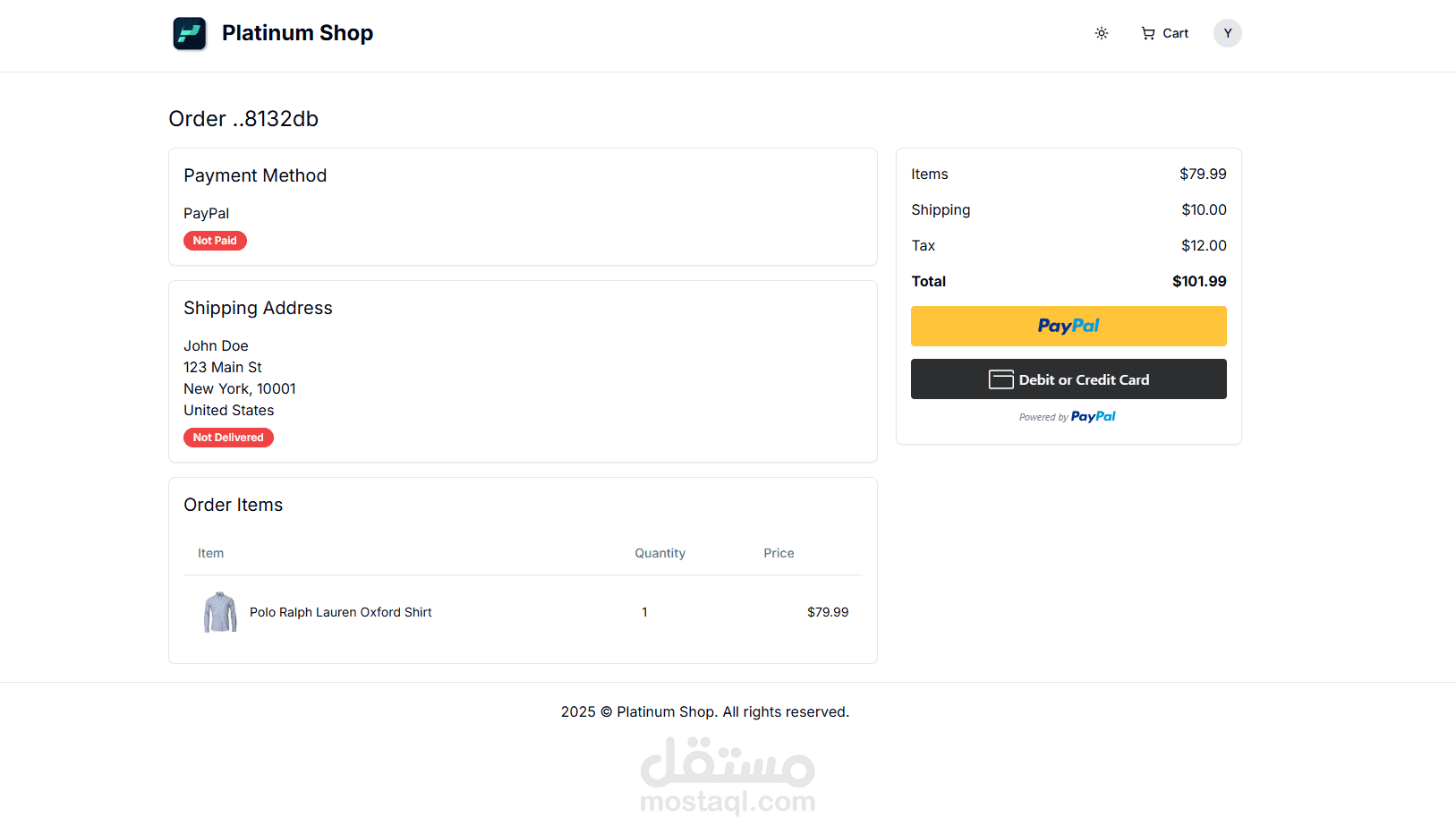Image resolution: width=1456 pixels, height=834 pixels.
Task: Click the Platinum Shop logo icon
Action: tap(190, 34)
